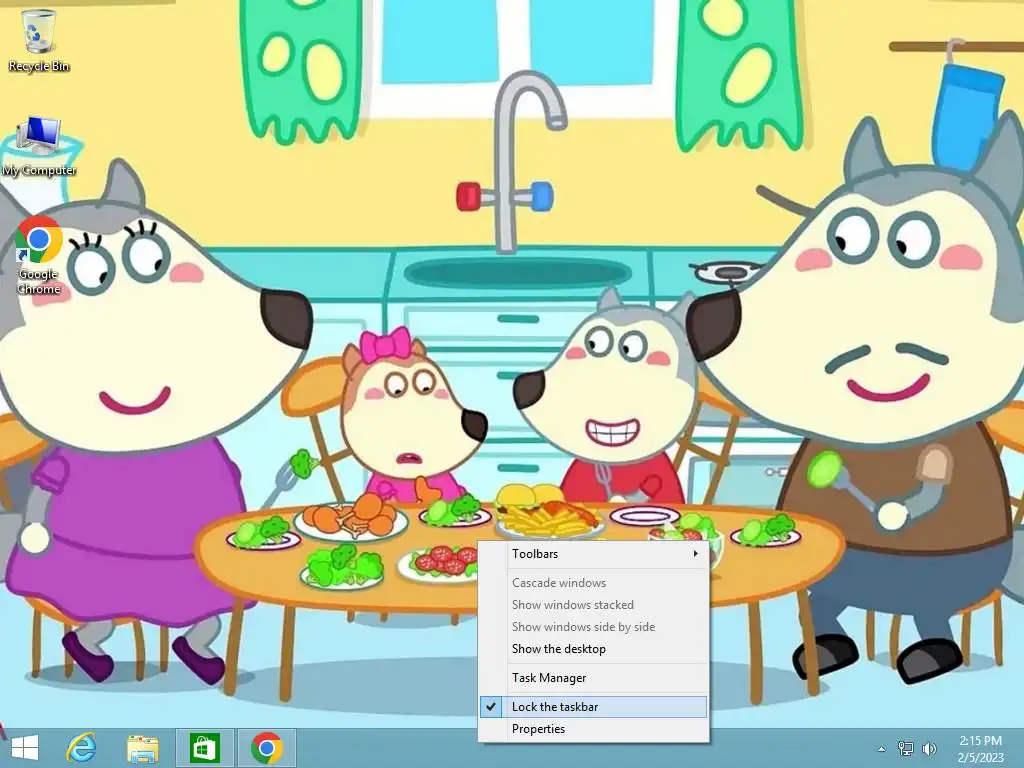Open the network status tray icon
The image size is (1024, 768).
point(906,748)
